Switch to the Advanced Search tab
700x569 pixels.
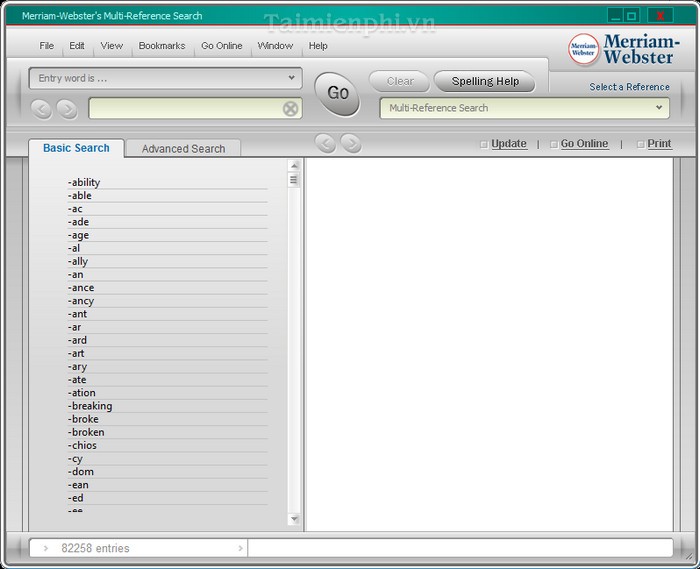tap(183, 149)
